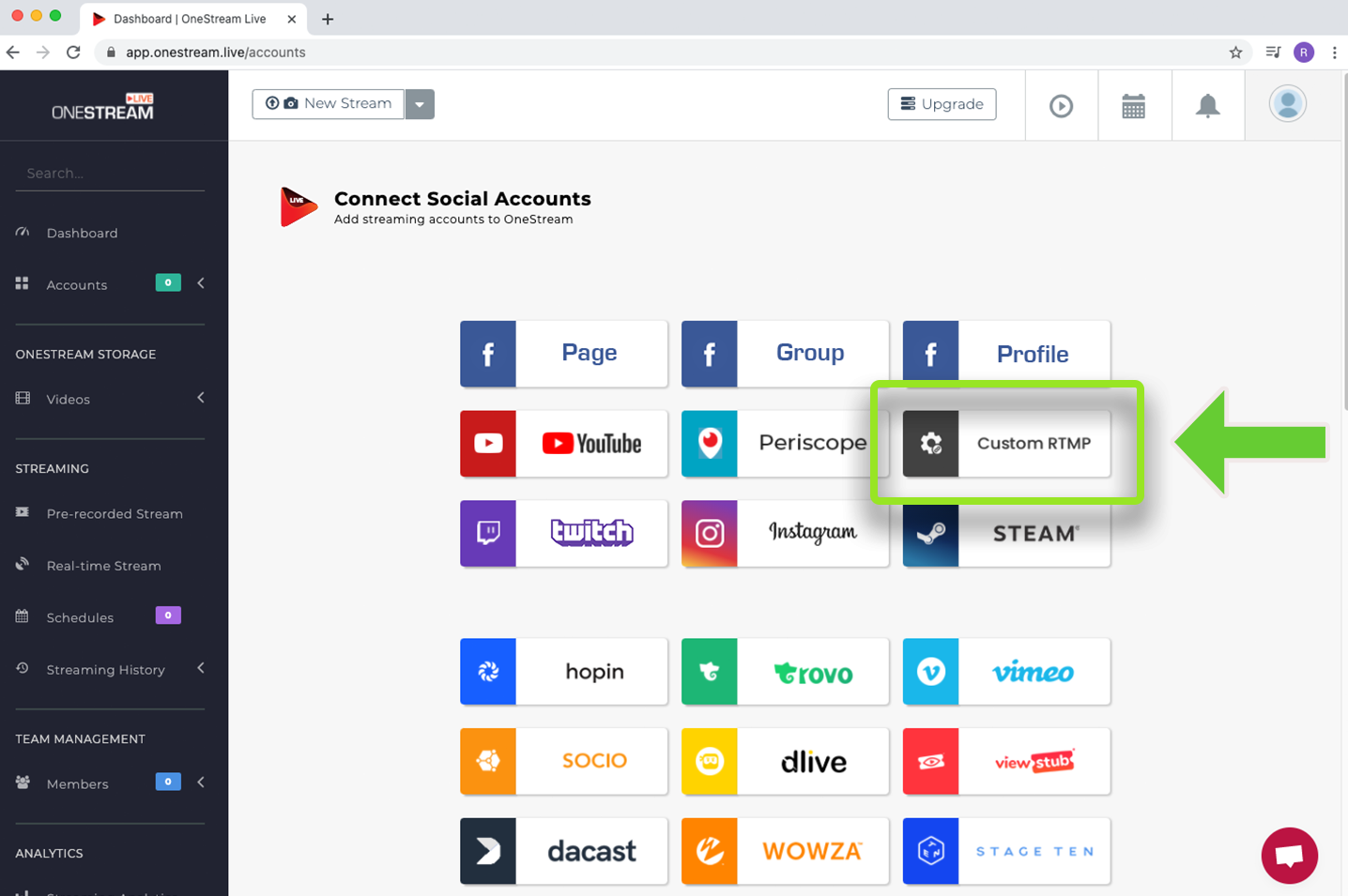Add a DLive account
The width and height of the screenshot is (1348, 896).
tap(785, 761)
